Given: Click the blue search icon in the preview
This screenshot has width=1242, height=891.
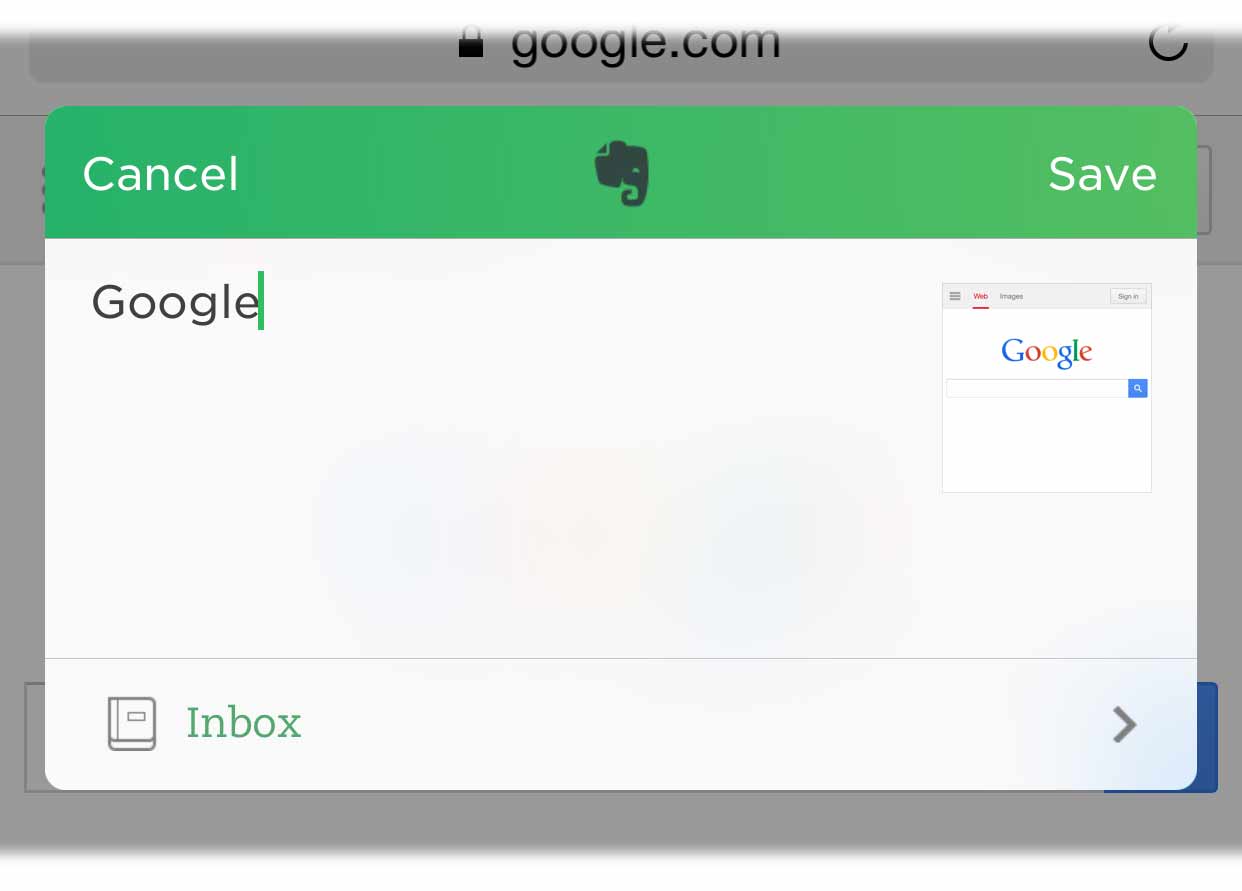Looking at the screenshot, I should coord(1138,388).
